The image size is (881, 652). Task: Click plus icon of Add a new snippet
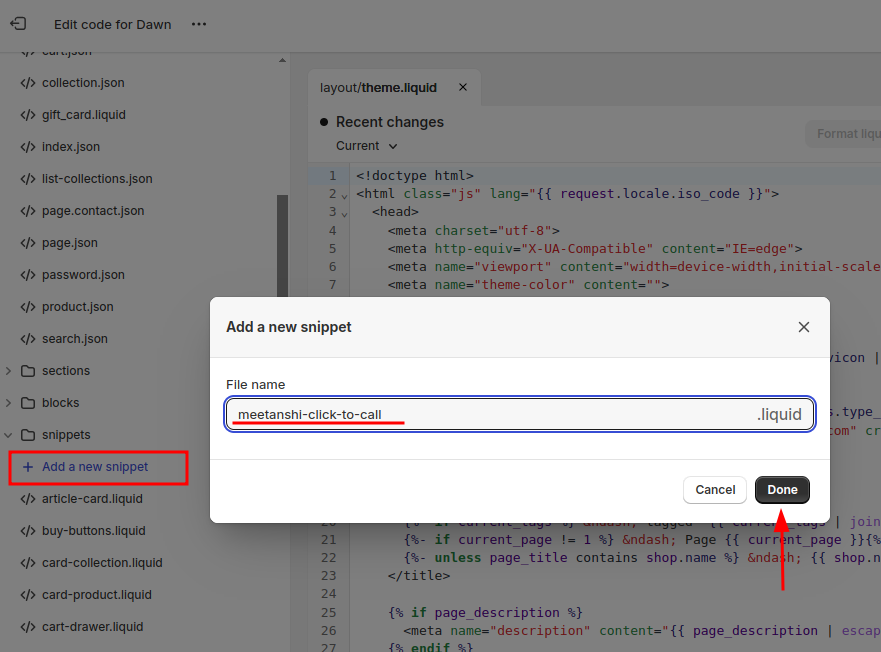(x=28, y=467)
